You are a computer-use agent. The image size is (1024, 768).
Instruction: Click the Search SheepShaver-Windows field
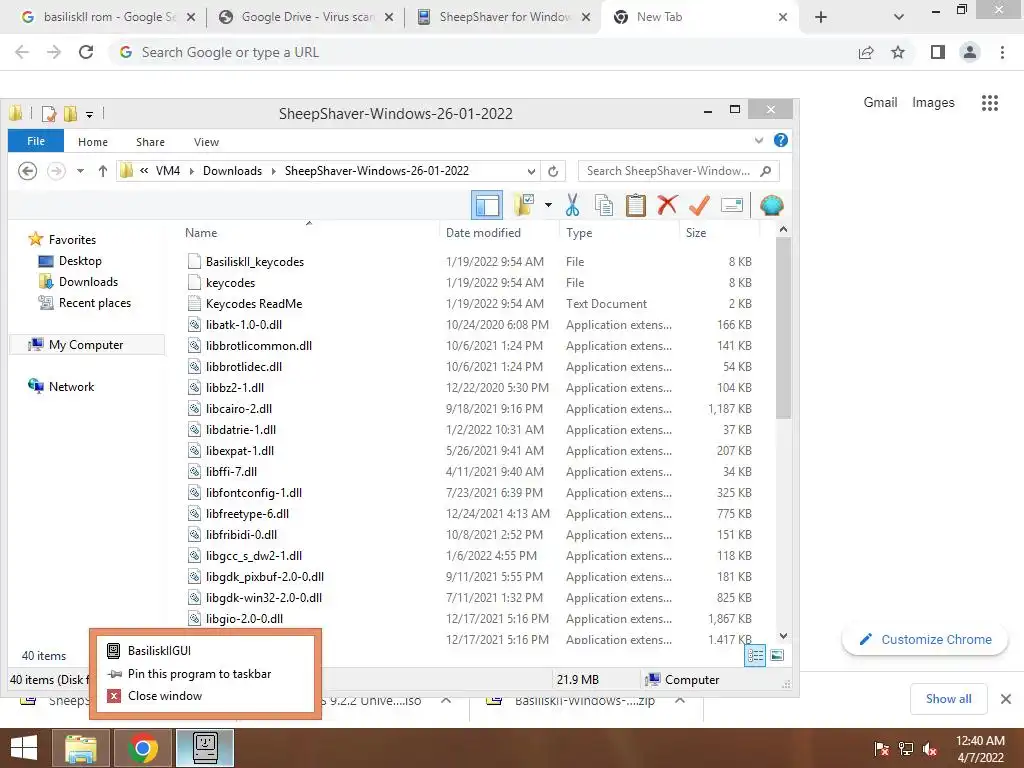tap(679, 171)
